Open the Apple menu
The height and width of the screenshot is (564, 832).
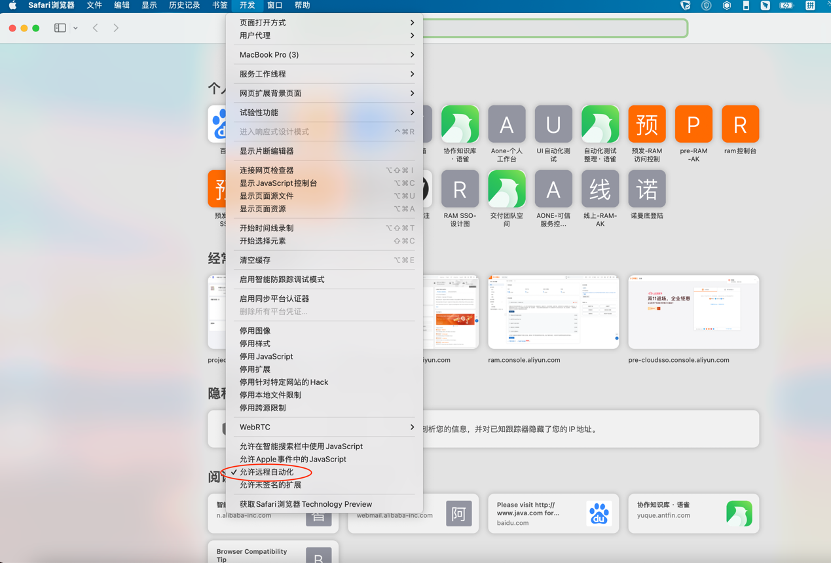(x=13, y=5)
